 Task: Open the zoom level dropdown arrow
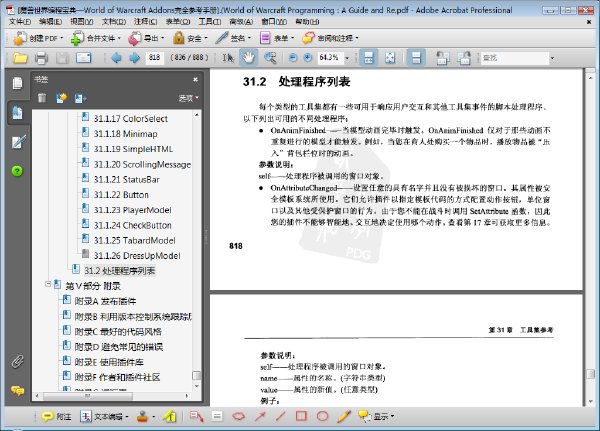point(347,58)
